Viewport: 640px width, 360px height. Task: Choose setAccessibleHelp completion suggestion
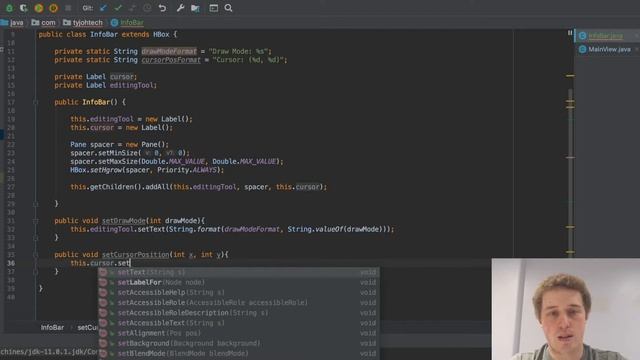point(239,293)
